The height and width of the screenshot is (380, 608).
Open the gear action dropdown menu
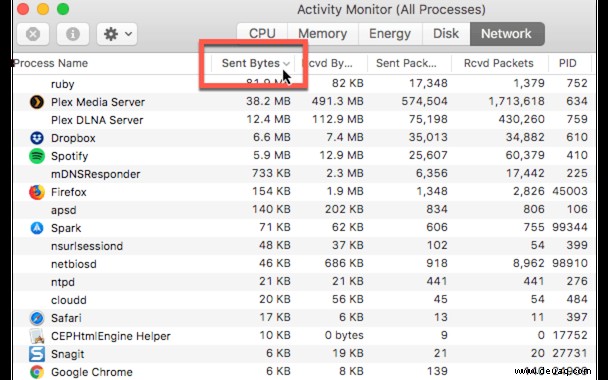pos(117,34)
